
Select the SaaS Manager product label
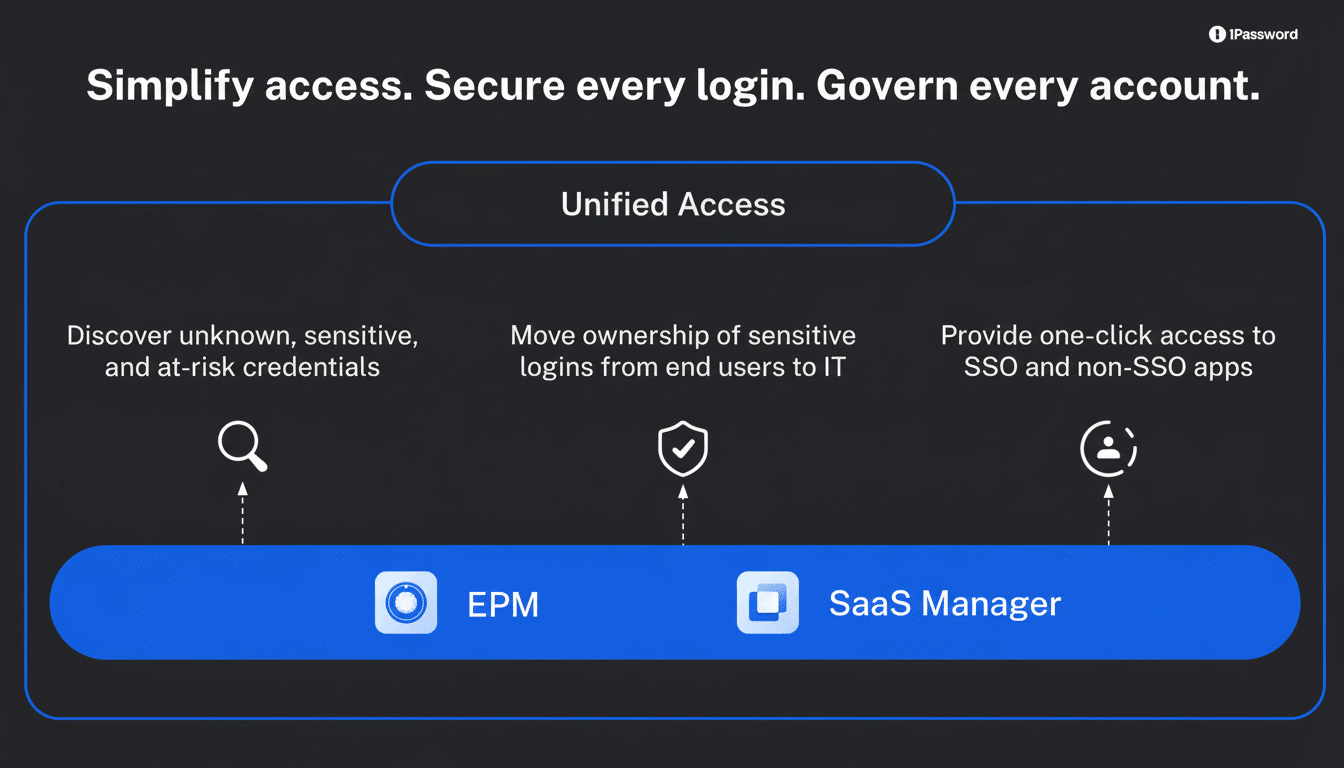945,603
